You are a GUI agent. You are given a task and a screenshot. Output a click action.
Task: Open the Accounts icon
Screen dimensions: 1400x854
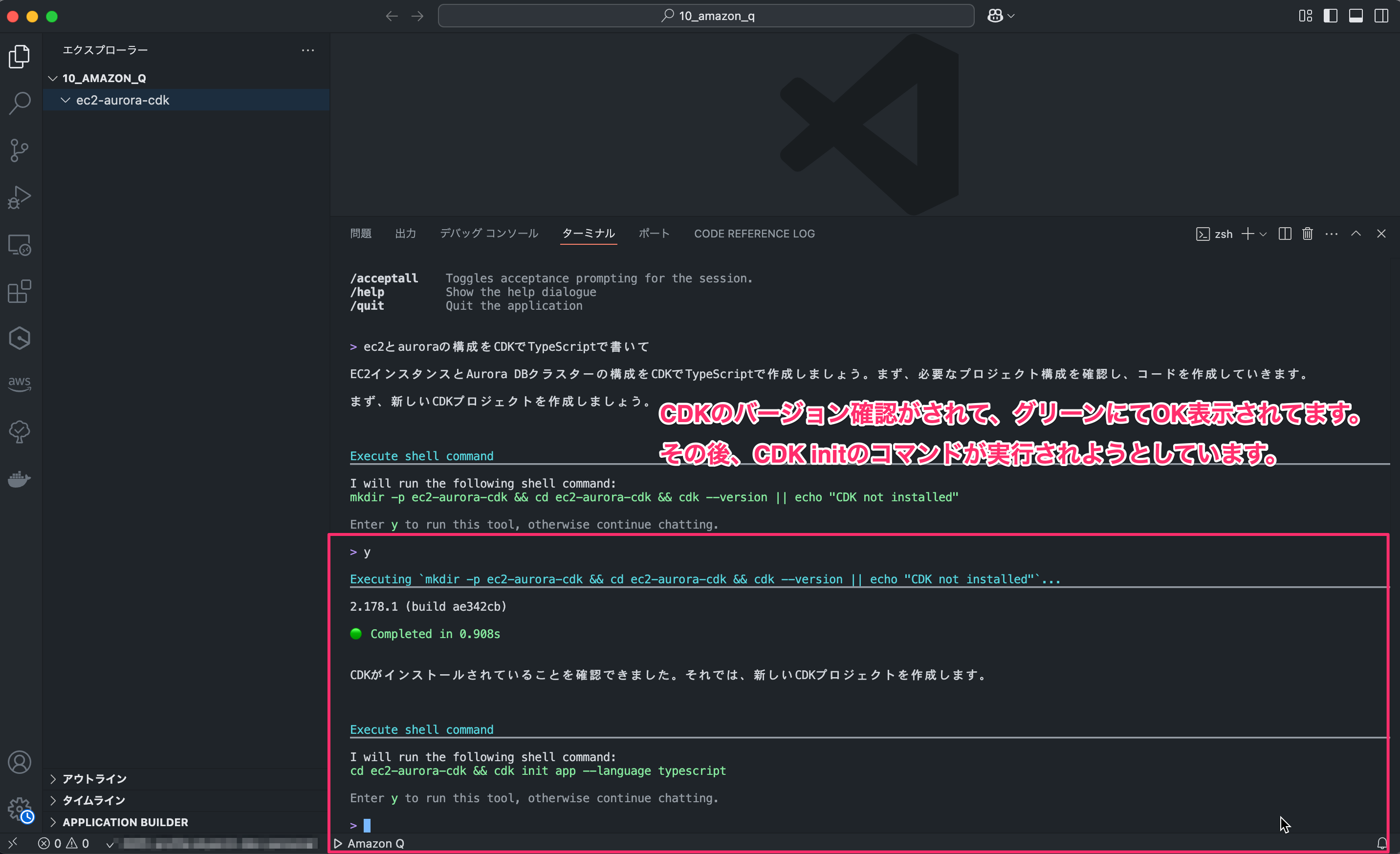pyautogui.click(x=20, y=762)
